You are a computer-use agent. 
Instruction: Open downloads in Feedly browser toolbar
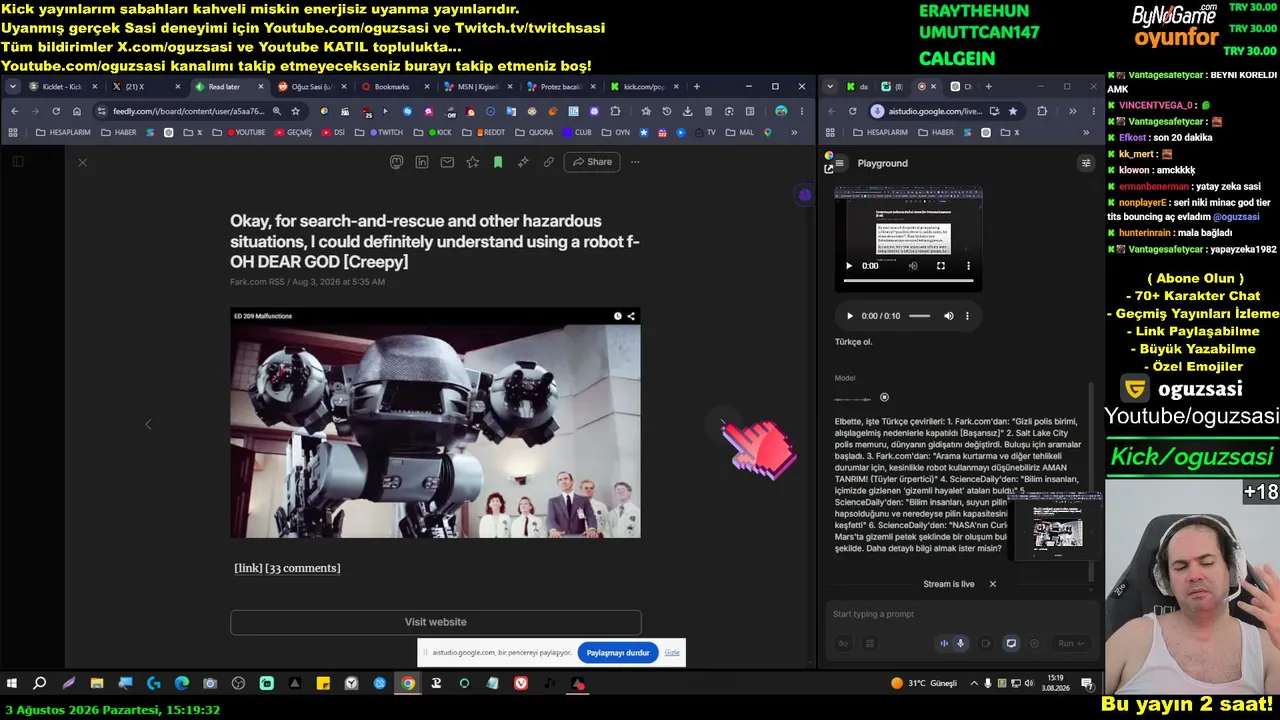[687, 111]
